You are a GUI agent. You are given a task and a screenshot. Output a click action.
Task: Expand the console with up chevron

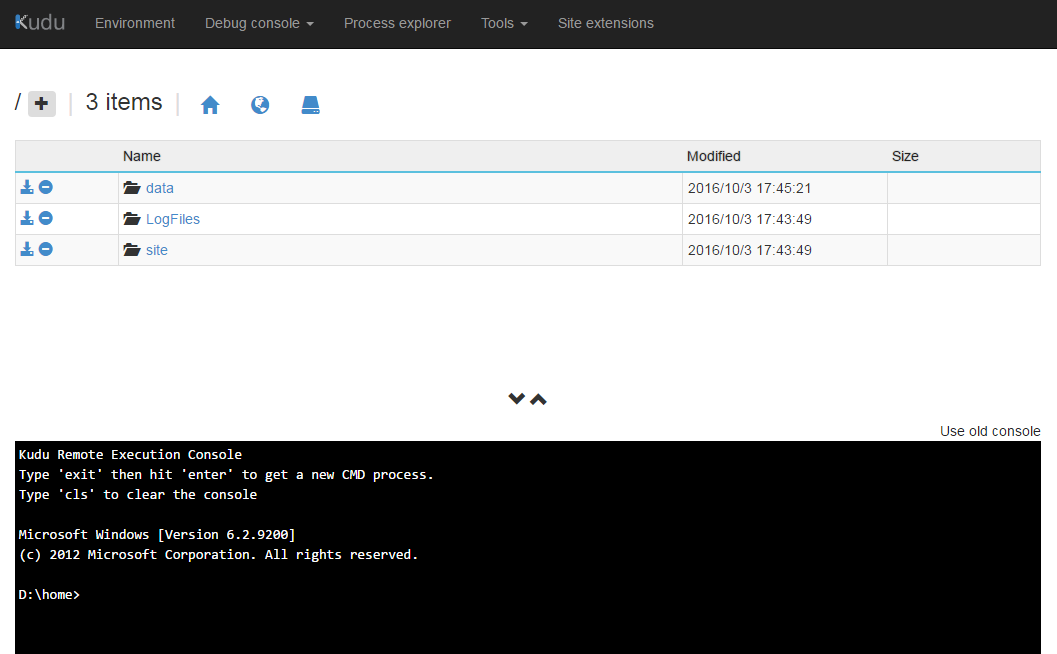click(x=538, y=399)
